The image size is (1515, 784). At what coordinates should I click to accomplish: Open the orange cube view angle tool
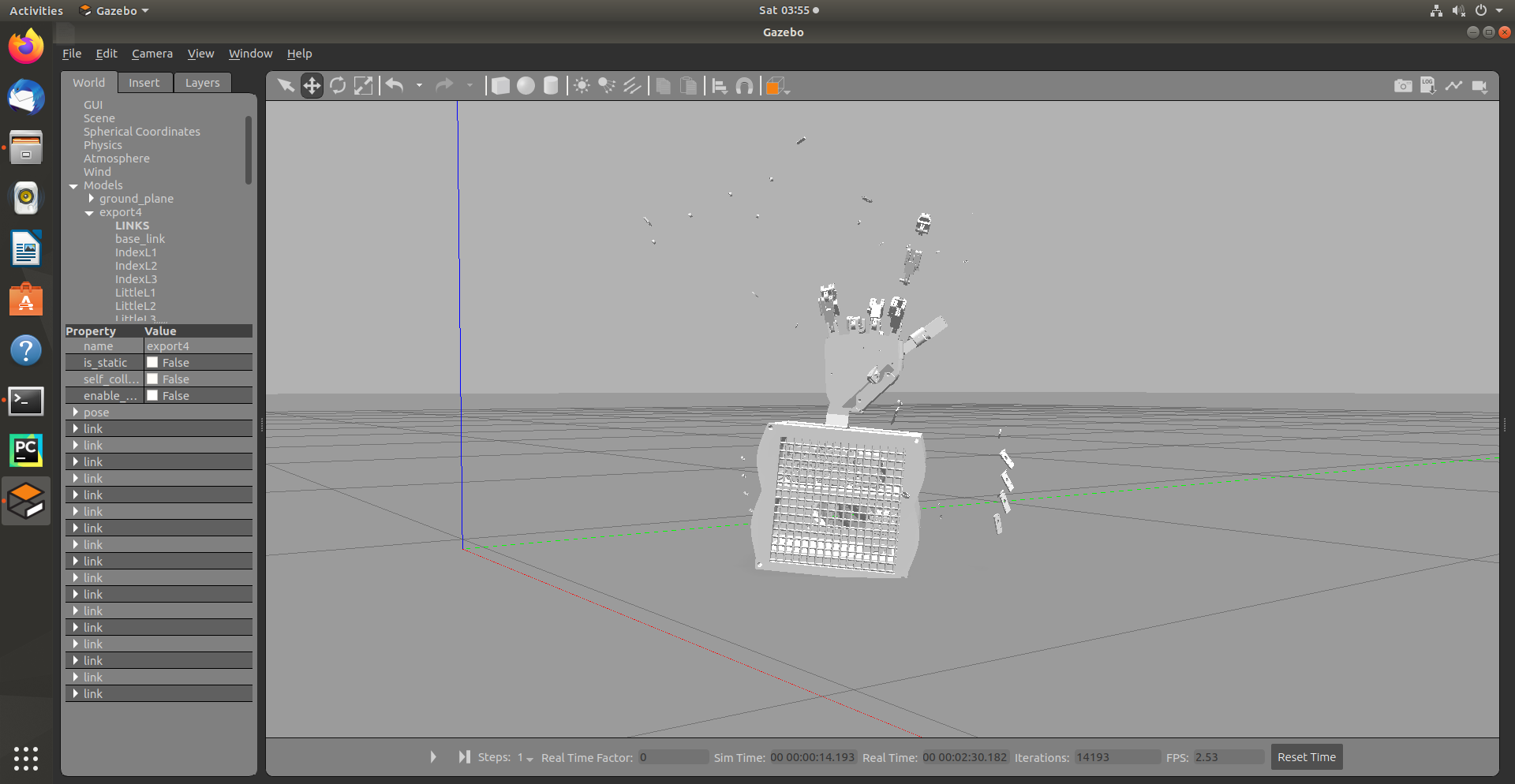click(777, 85)
